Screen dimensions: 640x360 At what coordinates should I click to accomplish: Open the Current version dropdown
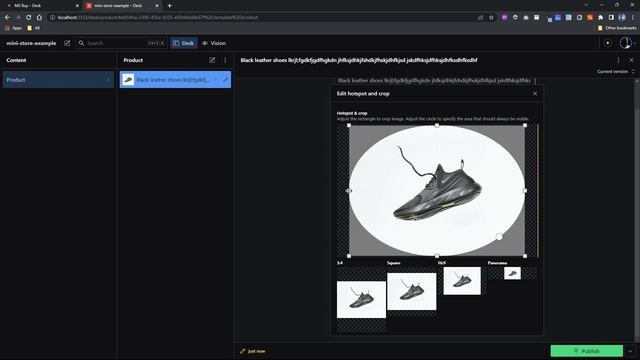[616, 71]
